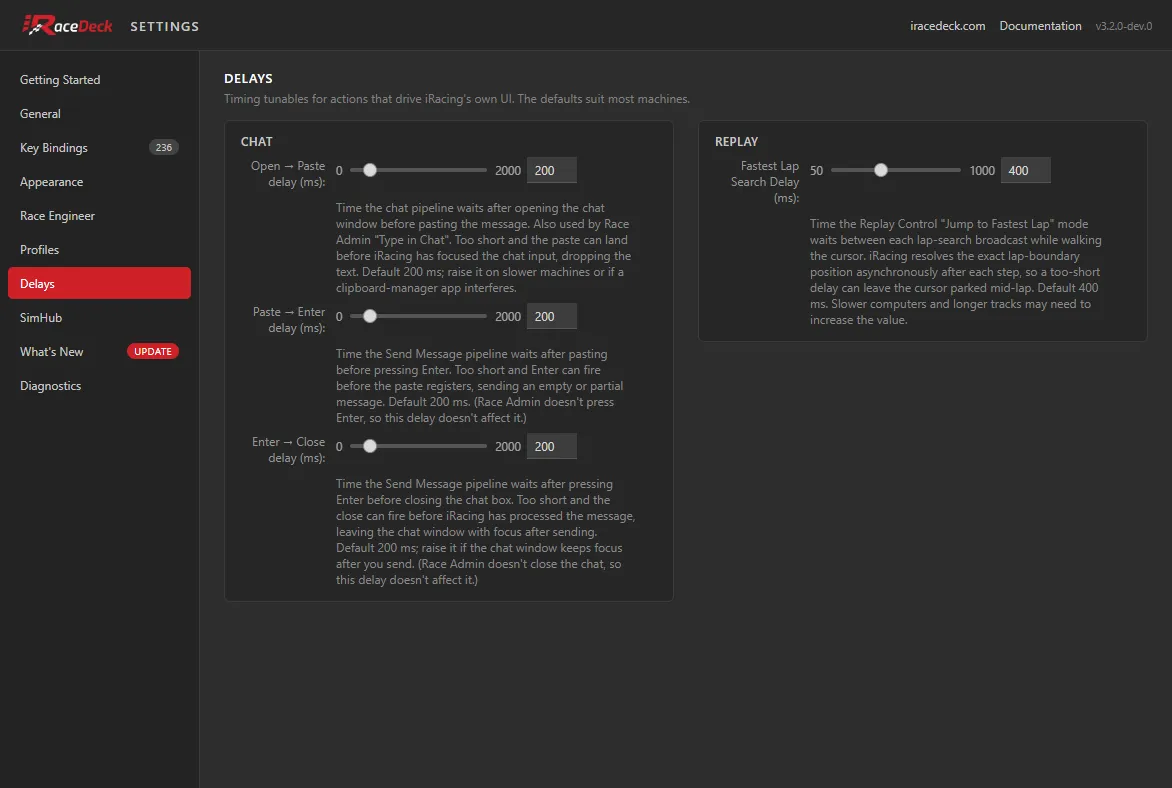The width and height of the screenshot is (1172, 788).
Task: Click the Enter → Close delay label
Action: [289, 450]
